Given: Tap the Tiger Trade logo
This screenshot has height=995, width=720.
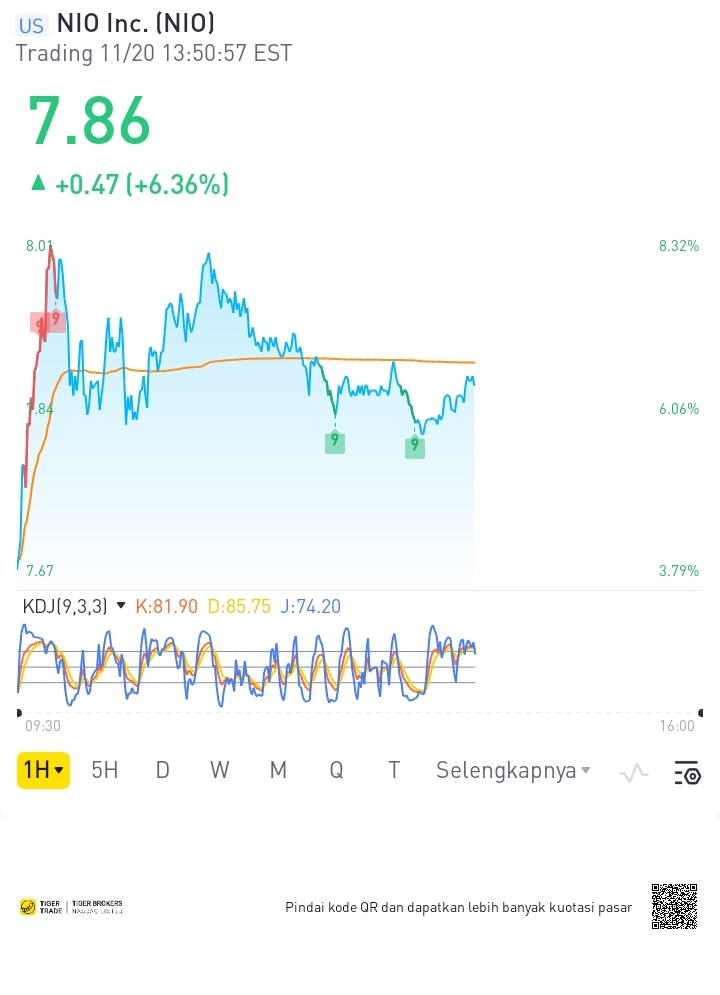Looking at the screenshot, I should 70,907.
